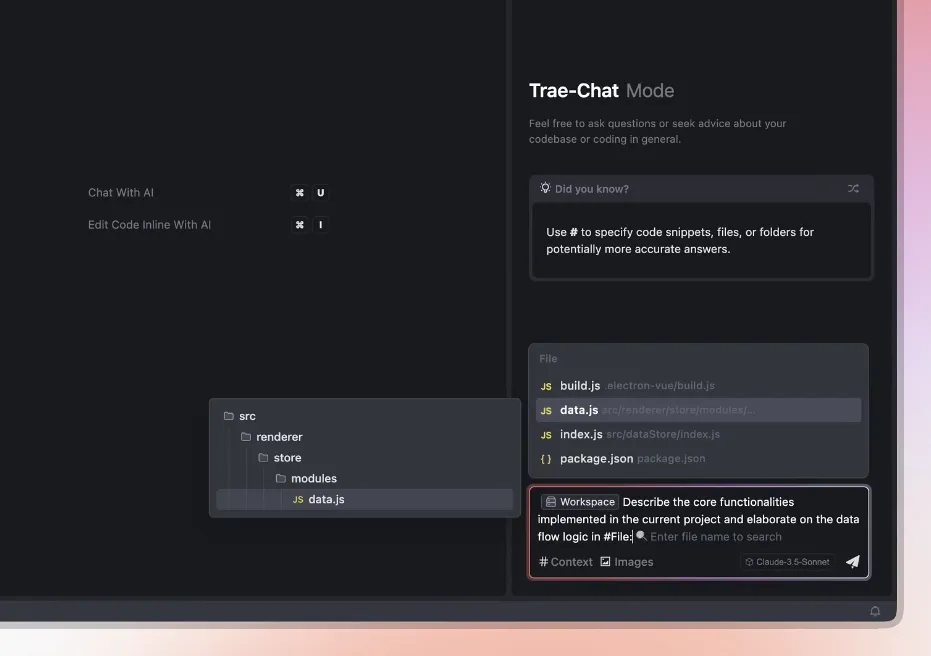Click the JS icon beside data.js in tree
931x656 pixels.
[x=298, y=499]
